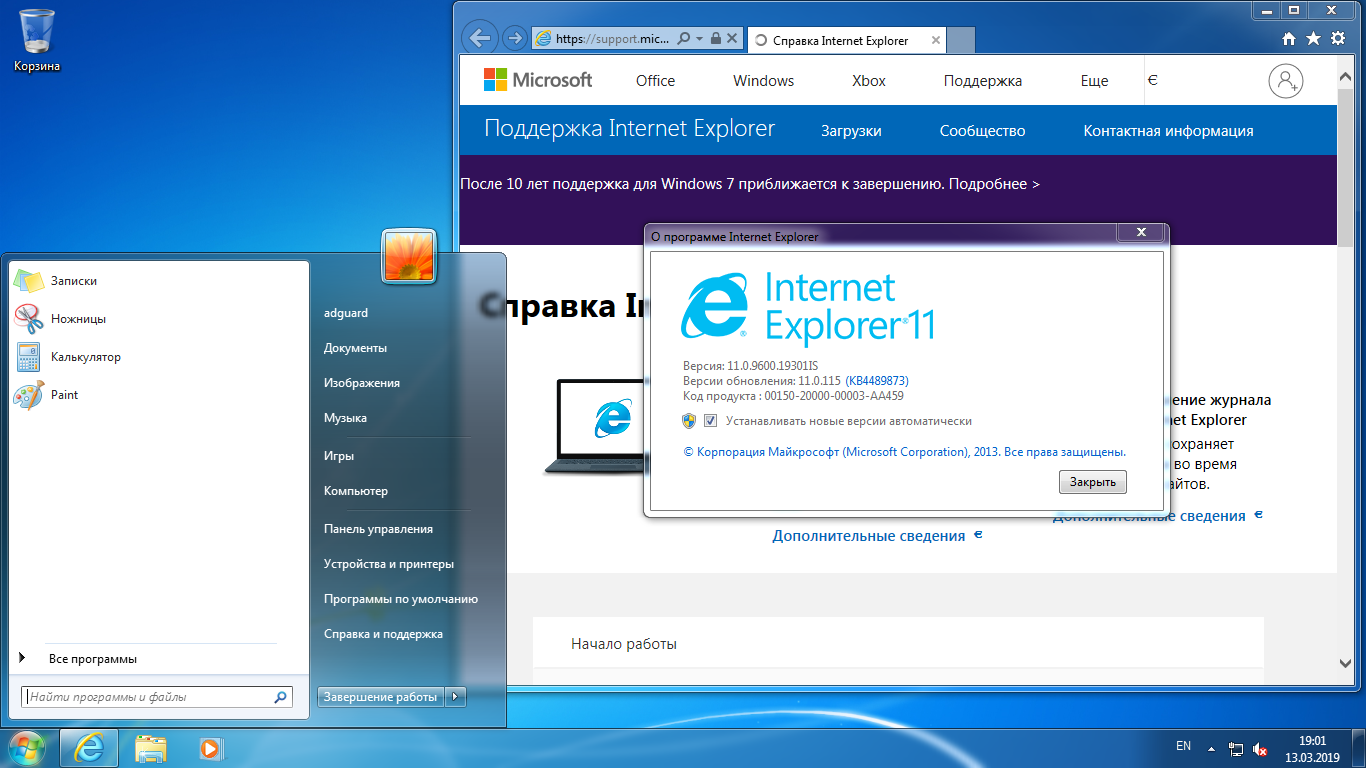
Task: Open Музыка from Start menu
Action: (x=345, y=418)
